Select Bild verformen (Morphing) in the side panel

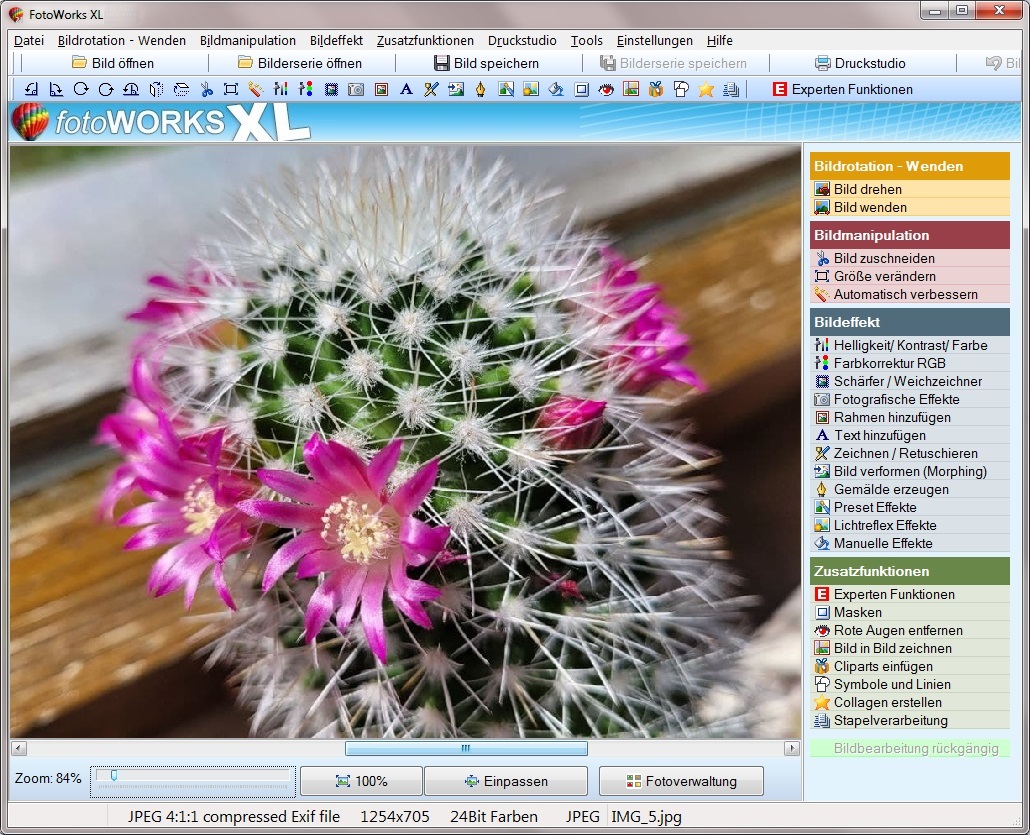coord(910,471)
